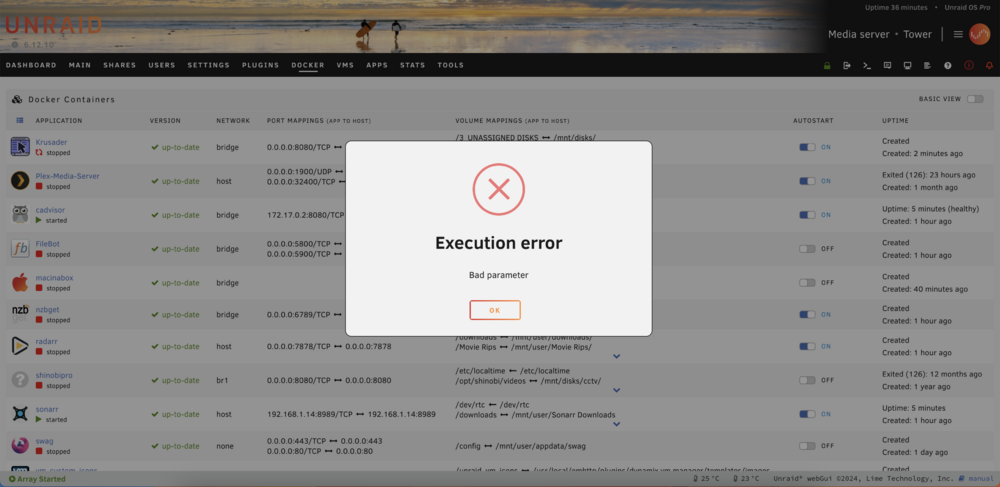The width and height of the screenshot is (1000, 487).
Task: Open the Tools menu item
Action: 451,65
